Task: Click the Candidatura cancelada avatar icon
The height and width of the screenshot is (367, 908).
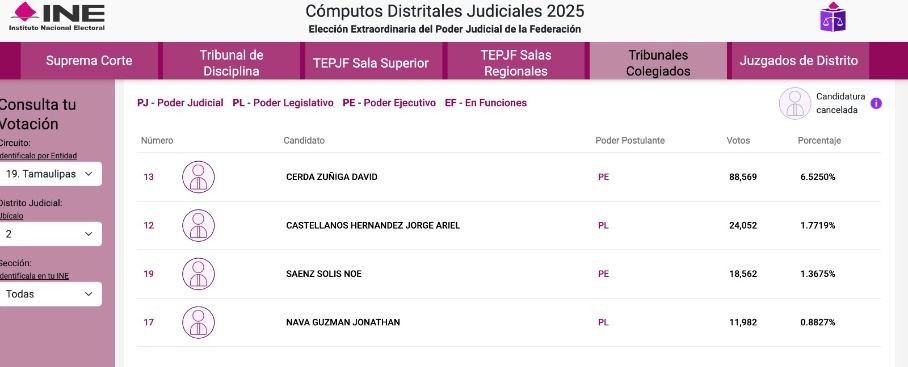Action: tap(795, 103)
